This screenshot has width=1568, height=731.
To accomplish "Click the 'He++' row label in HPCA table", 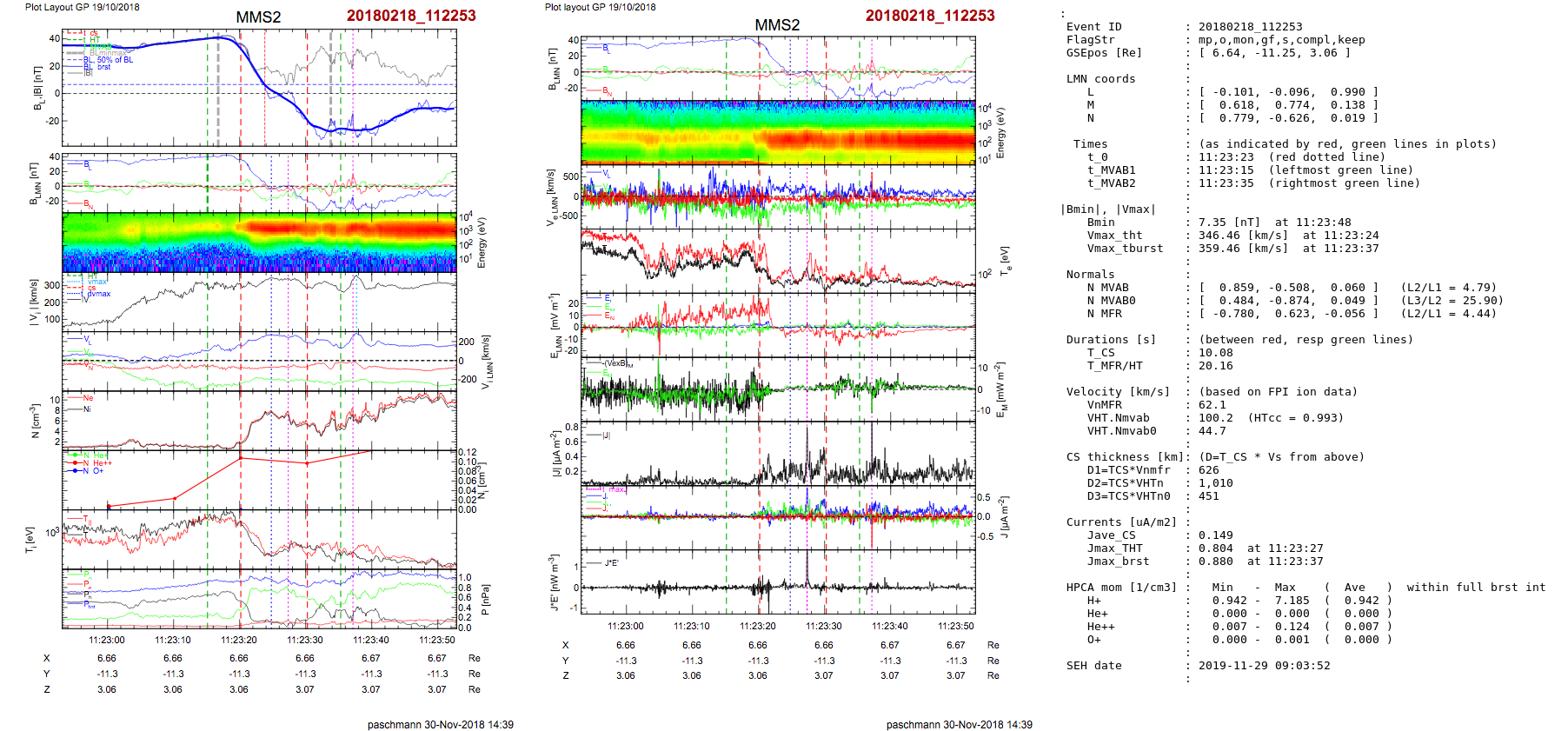I will tap(1101, 627).
